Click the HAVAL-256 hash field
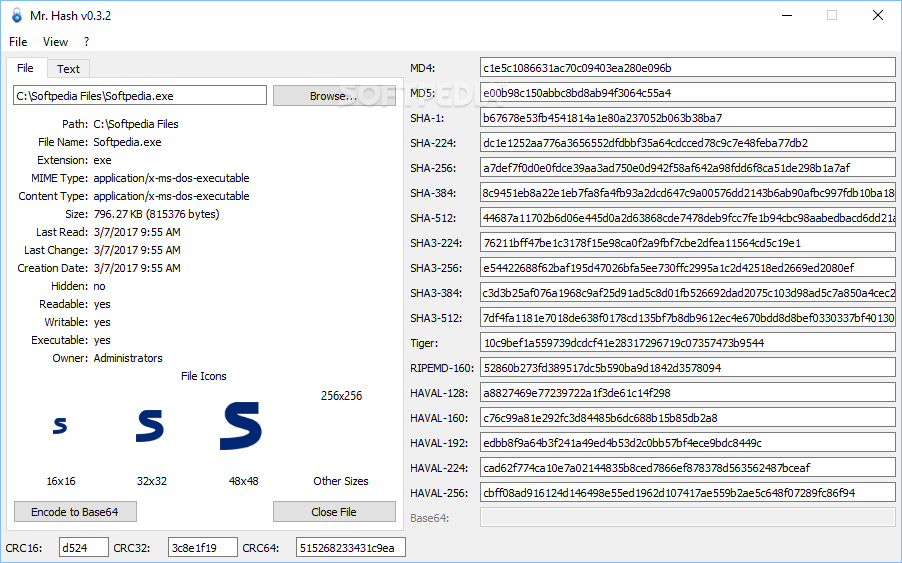This screenshot has height=563, width=902. coord(687,493)
